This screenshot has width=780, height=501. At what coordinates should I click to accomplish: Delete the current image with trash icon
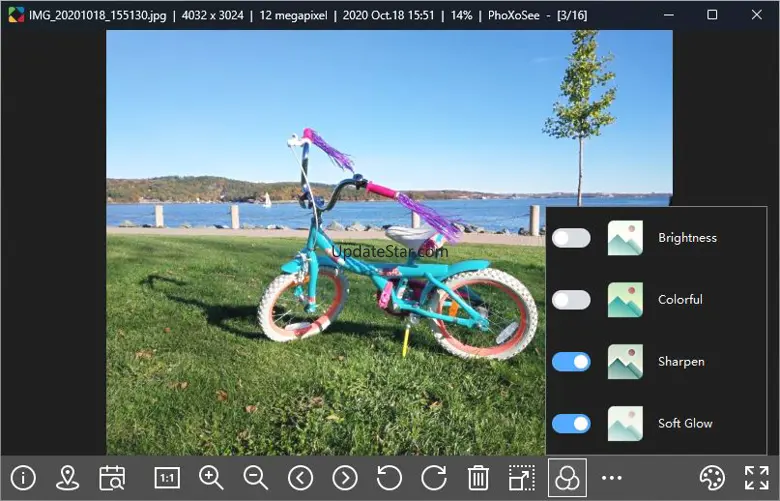(478, 478)
